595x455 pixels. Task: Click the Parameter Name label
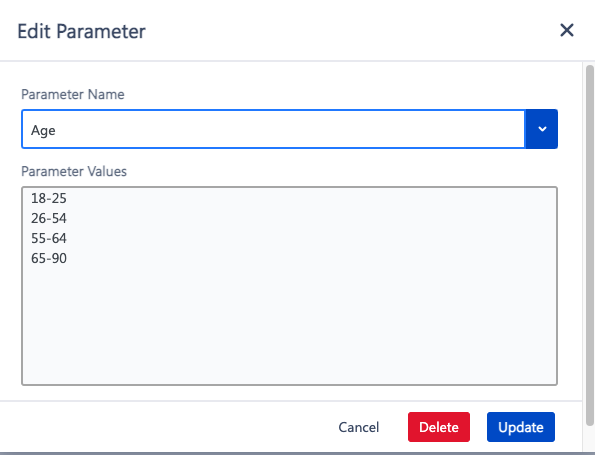(72, 94)
